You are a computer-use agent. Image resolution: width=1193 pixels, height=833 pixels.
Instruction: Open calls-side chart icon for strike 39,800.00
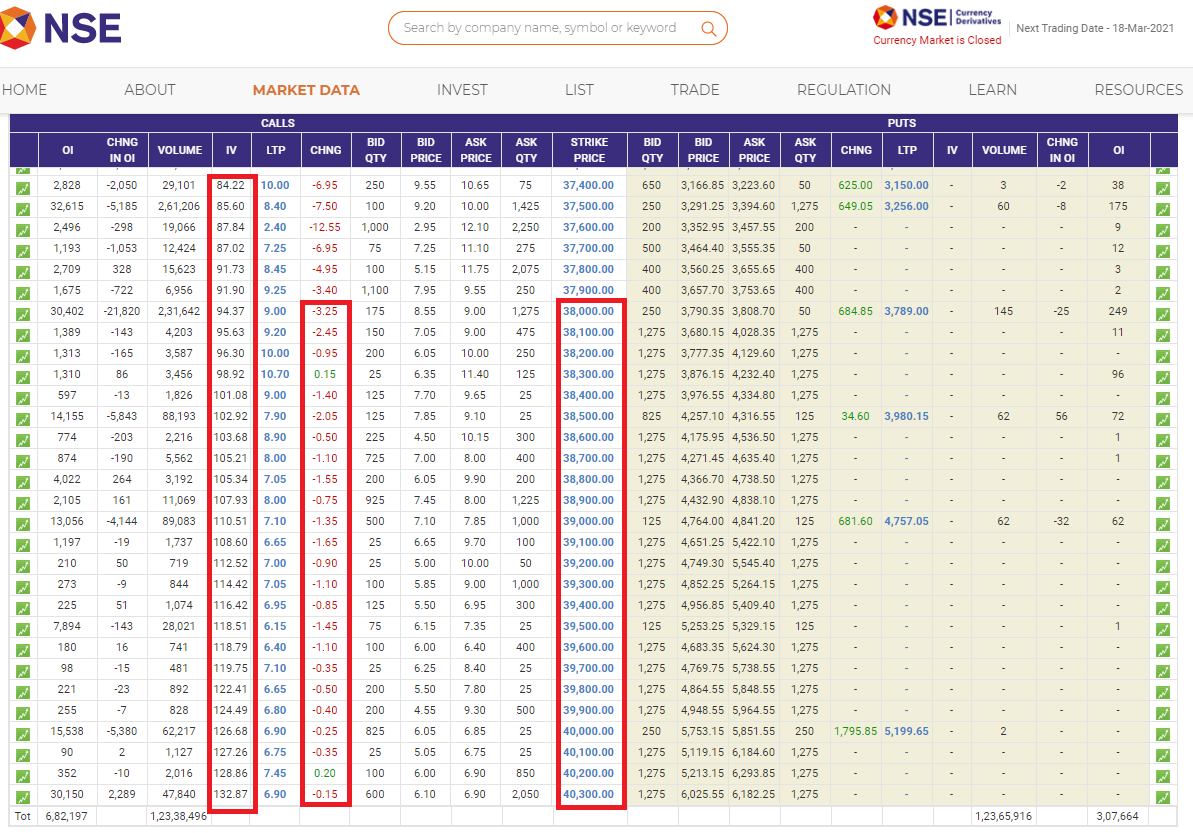tap(23, 692)
